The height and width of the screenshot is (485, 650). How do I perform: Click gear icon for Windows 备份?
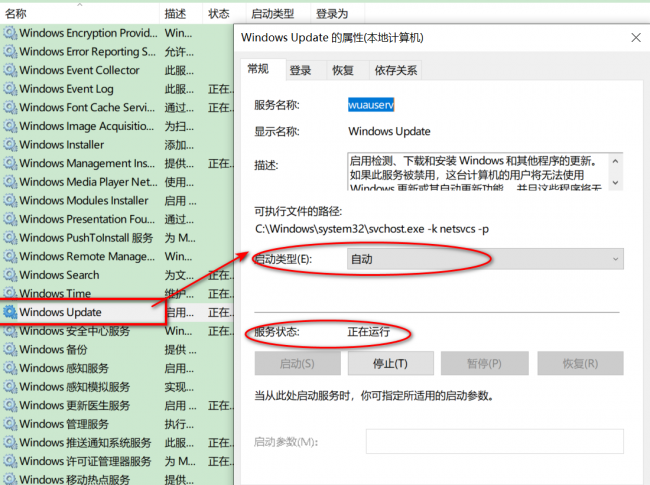click(x=10, y=349)
